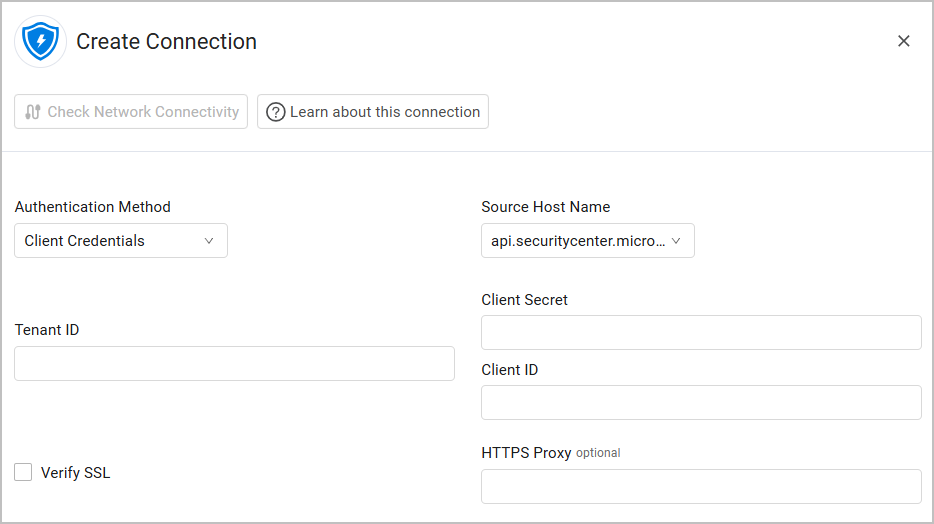Click the chevron beside Client Credentials
The image size is (934, 524).
[x=209, y=241]
